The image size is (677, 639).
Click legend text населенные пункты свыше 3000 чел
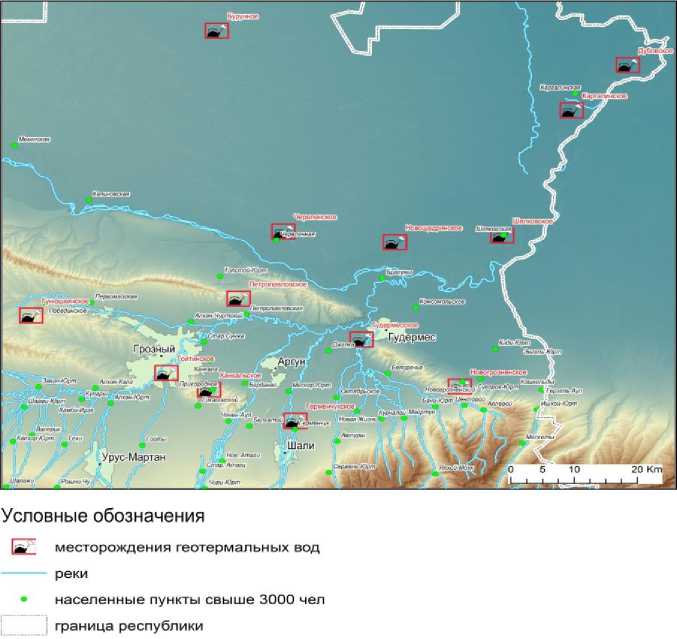coord(190,600)
